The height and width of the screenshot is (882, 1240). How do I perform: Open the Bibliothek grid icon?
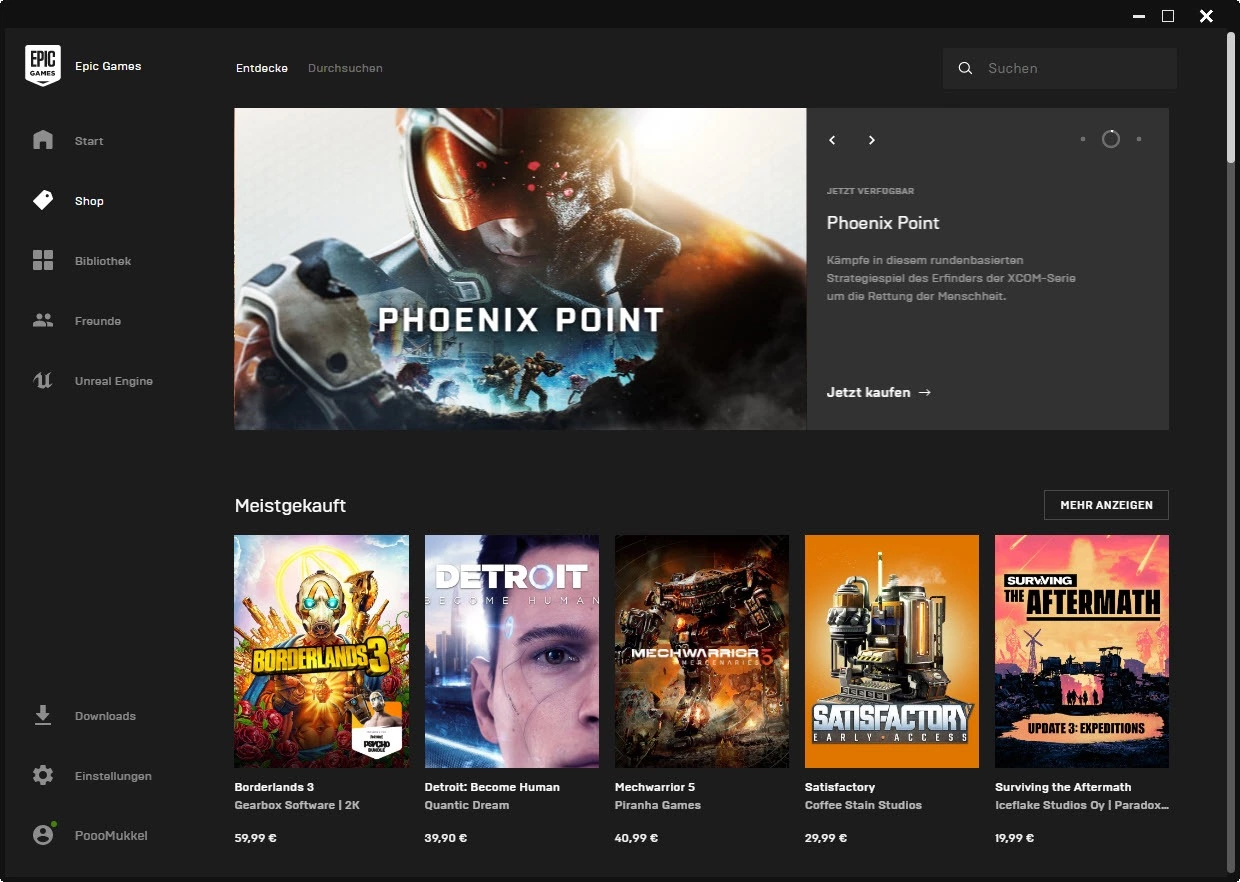coord(43,261)
